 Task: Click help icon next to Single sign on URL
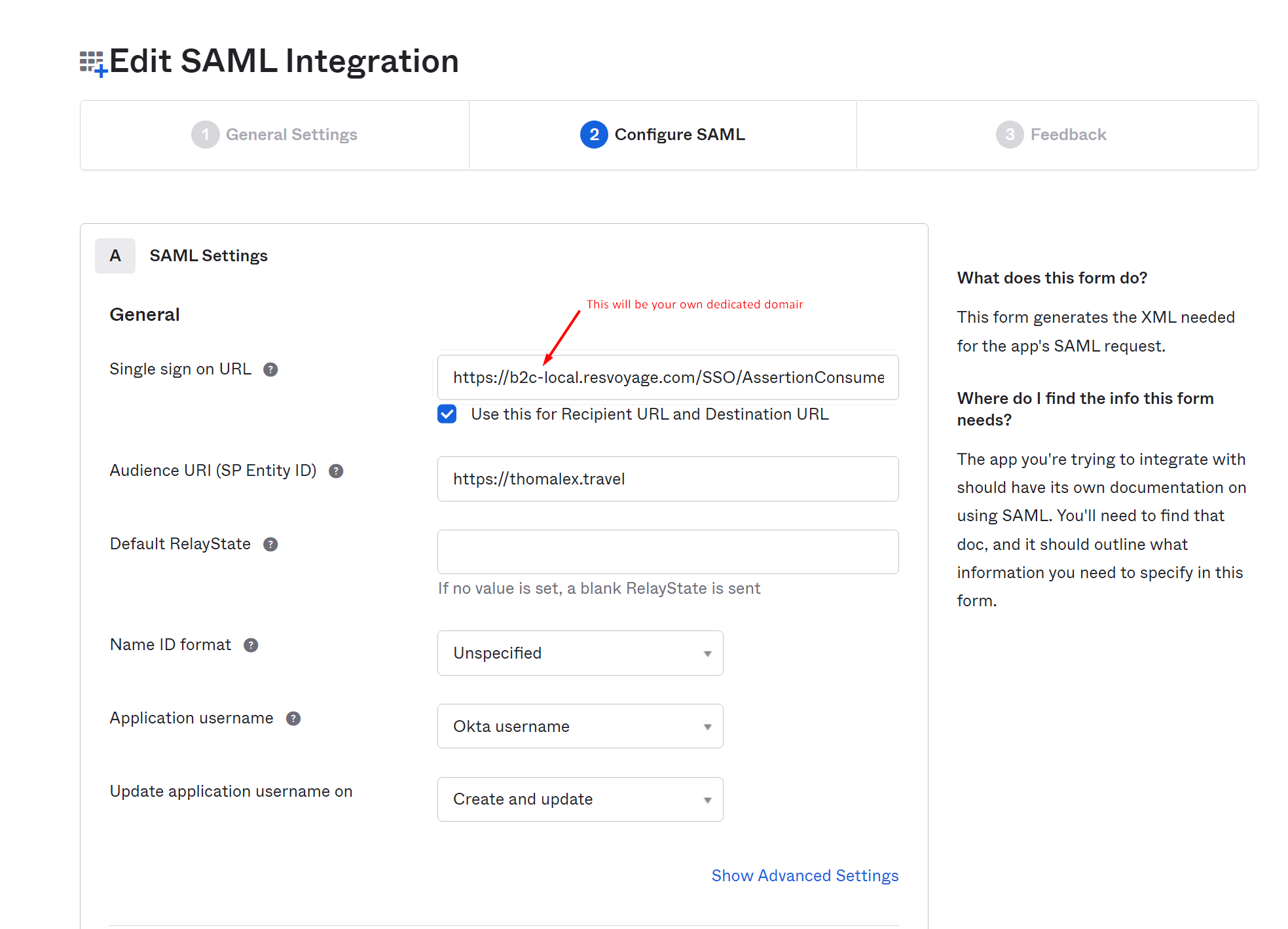tap(270, 370)
